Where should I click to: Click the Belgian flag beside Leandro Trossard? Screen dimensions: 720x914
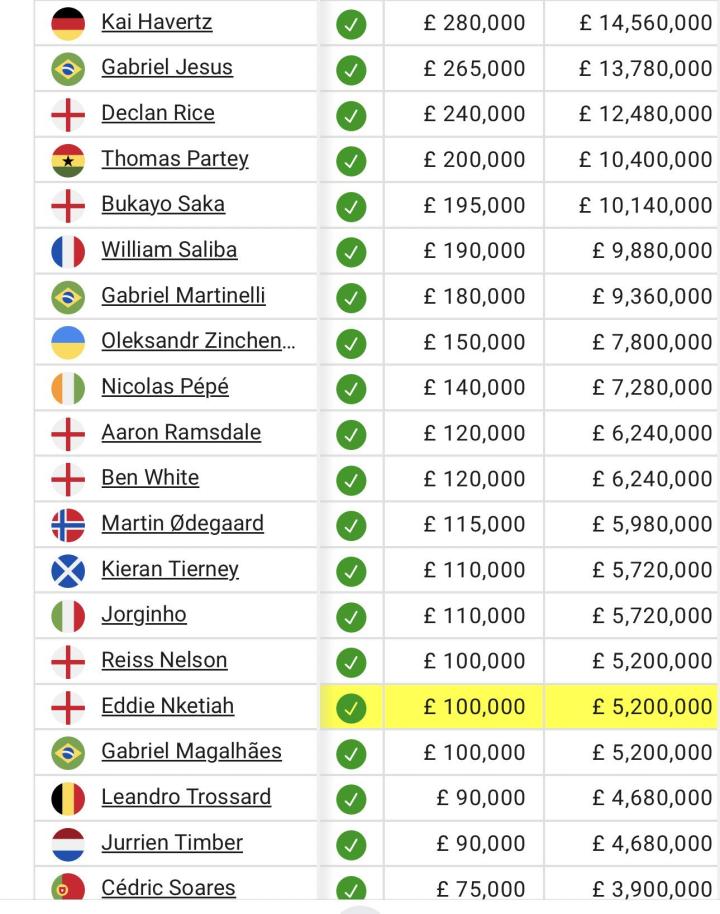pyautogui.click(x=68, y=798)
